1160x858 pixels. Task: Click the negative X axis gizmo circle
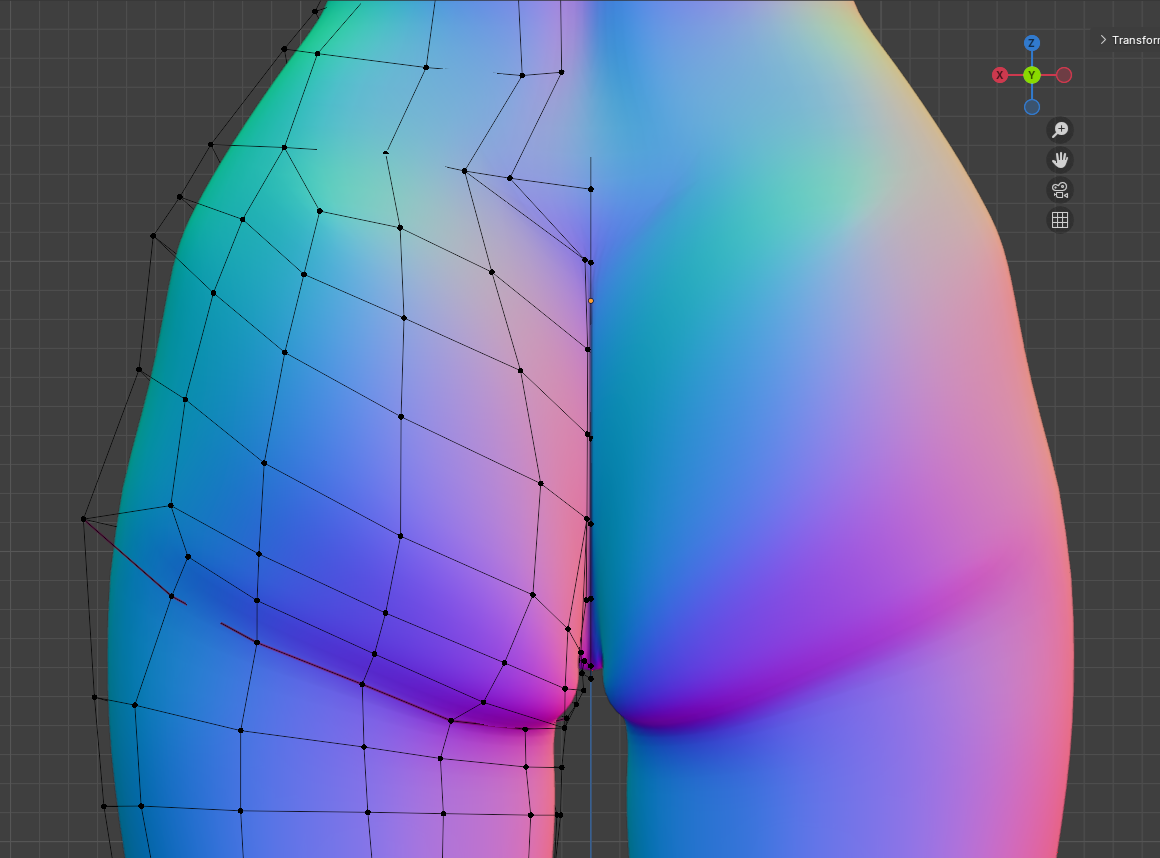coord(1064,75)
